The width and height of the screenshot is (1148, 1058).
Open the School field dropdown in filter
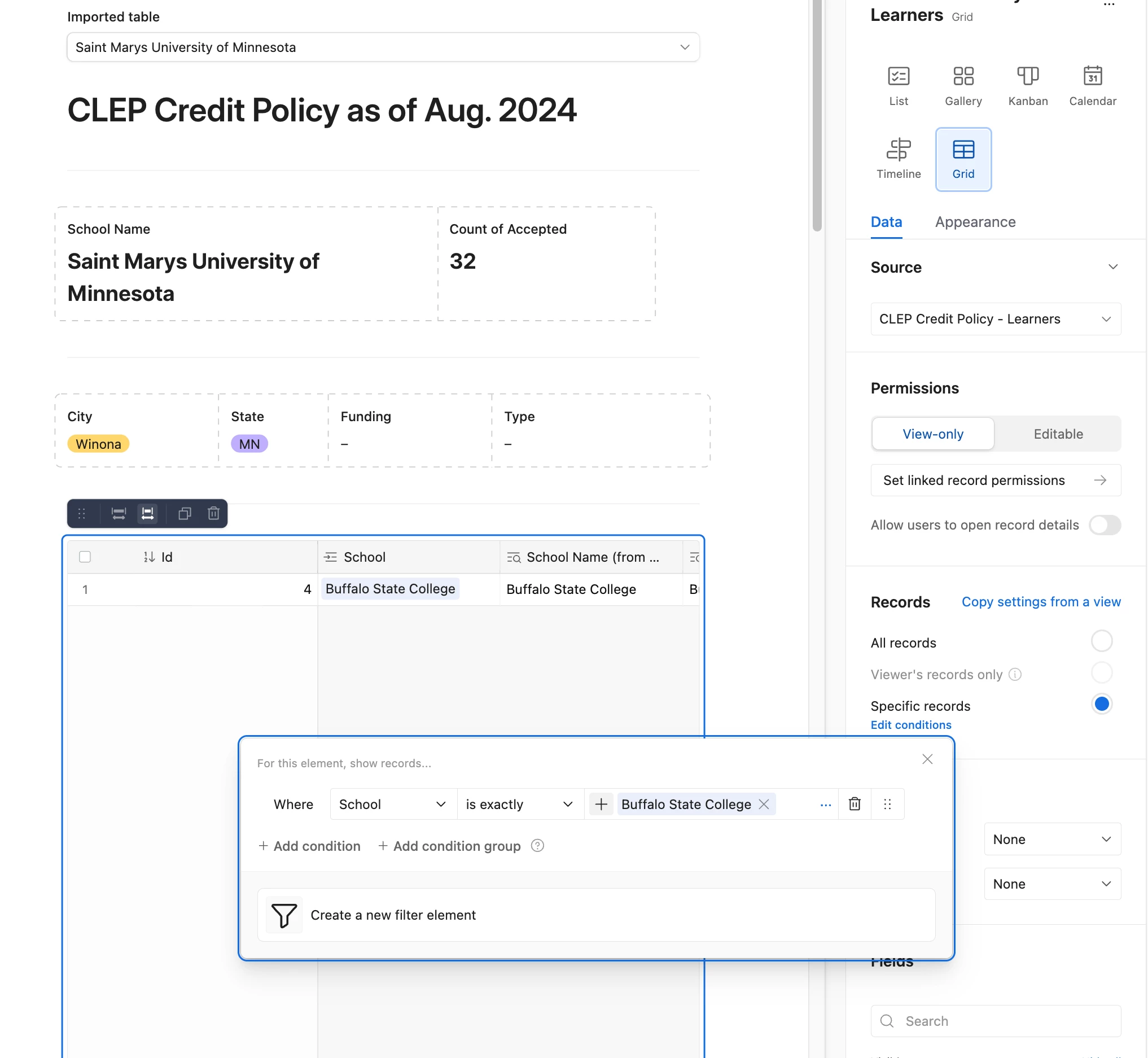tap(393, 804)
